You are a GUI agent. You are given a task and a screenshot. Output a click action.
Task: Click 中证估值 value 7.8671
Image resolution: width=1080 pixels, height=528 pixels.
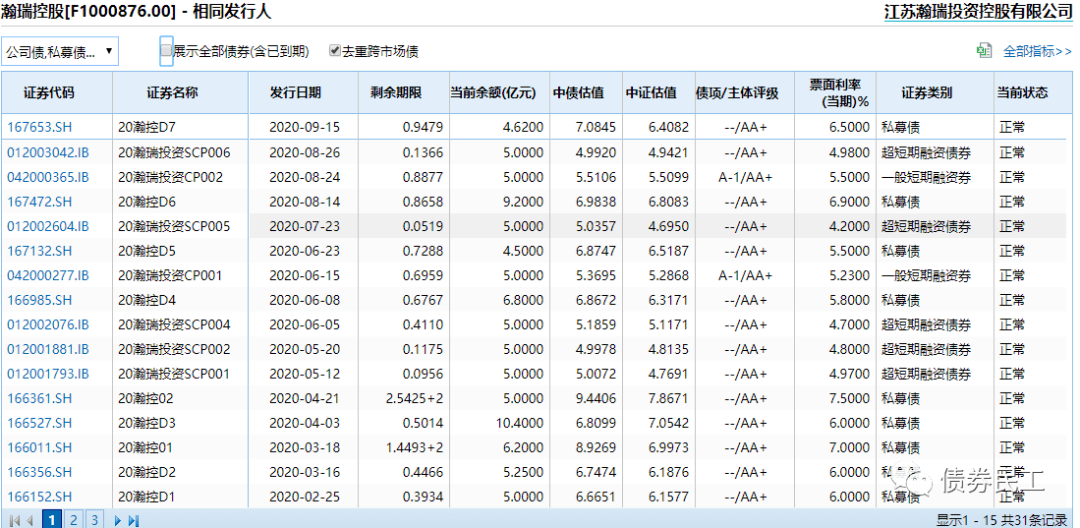coord(668,399)
